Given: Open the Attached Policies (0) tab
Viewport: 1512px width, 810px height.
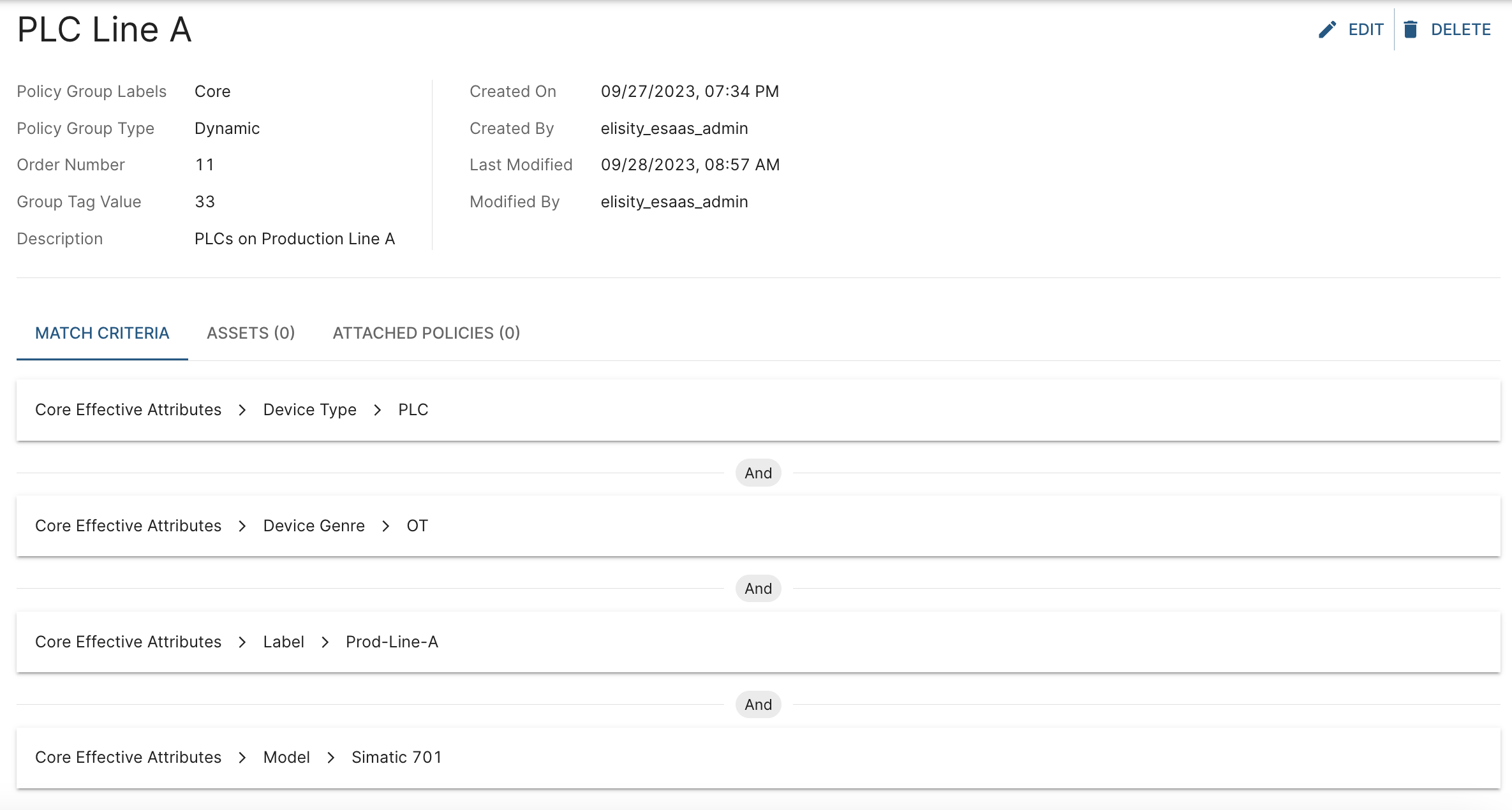Looking at the screenshot, I should [426, 333].
